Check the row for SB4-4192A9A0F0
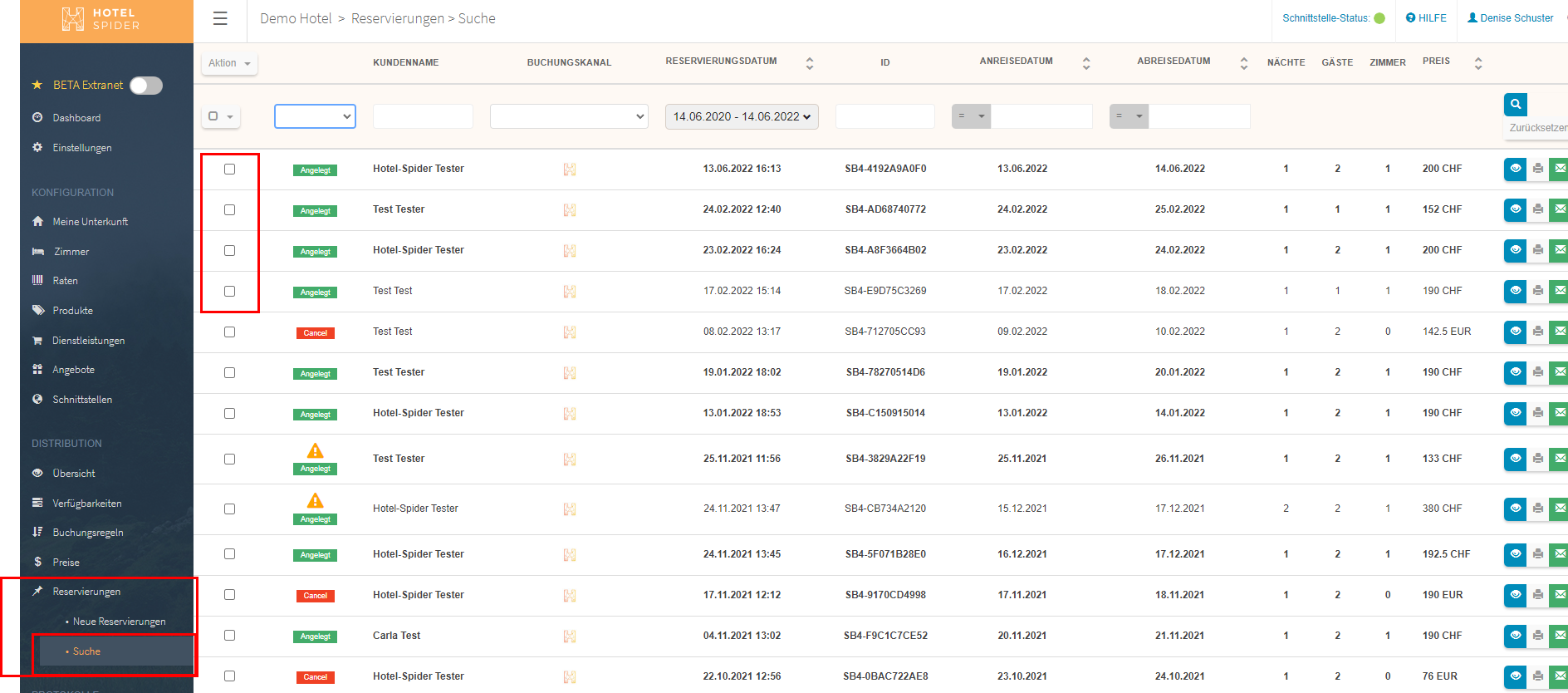Image resolution: width=1568 pixels, height=693 pixels. [229, 170]
